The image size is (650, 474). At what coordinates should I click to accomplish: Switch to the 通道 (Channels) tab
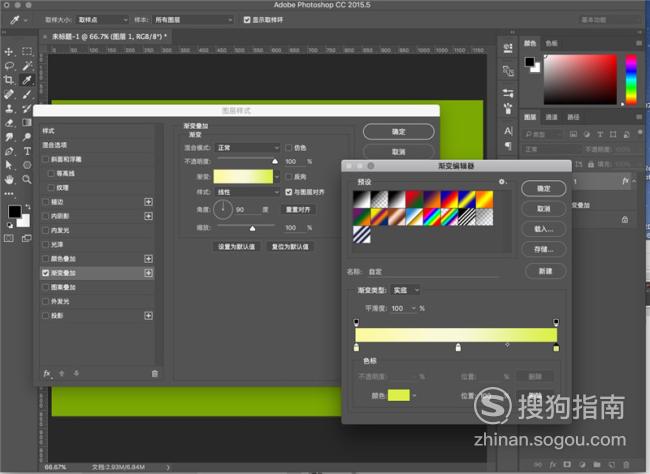551,117
